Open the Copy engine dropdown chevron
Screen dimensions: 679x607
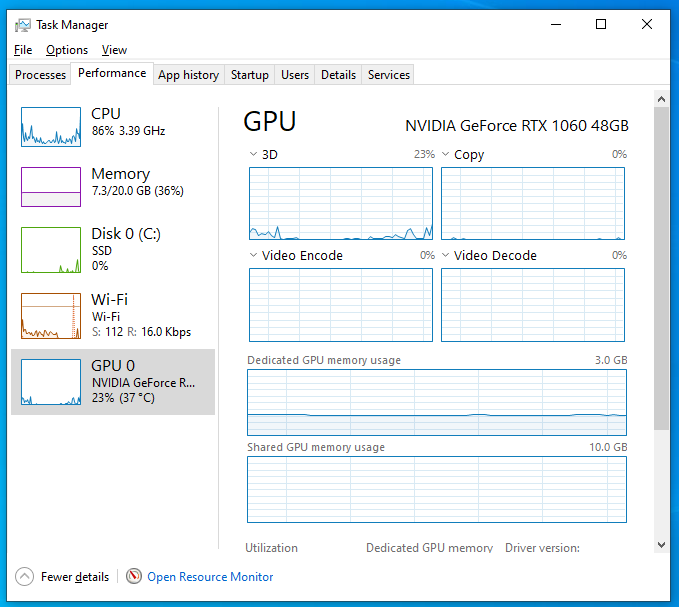[x=445, y=154]
